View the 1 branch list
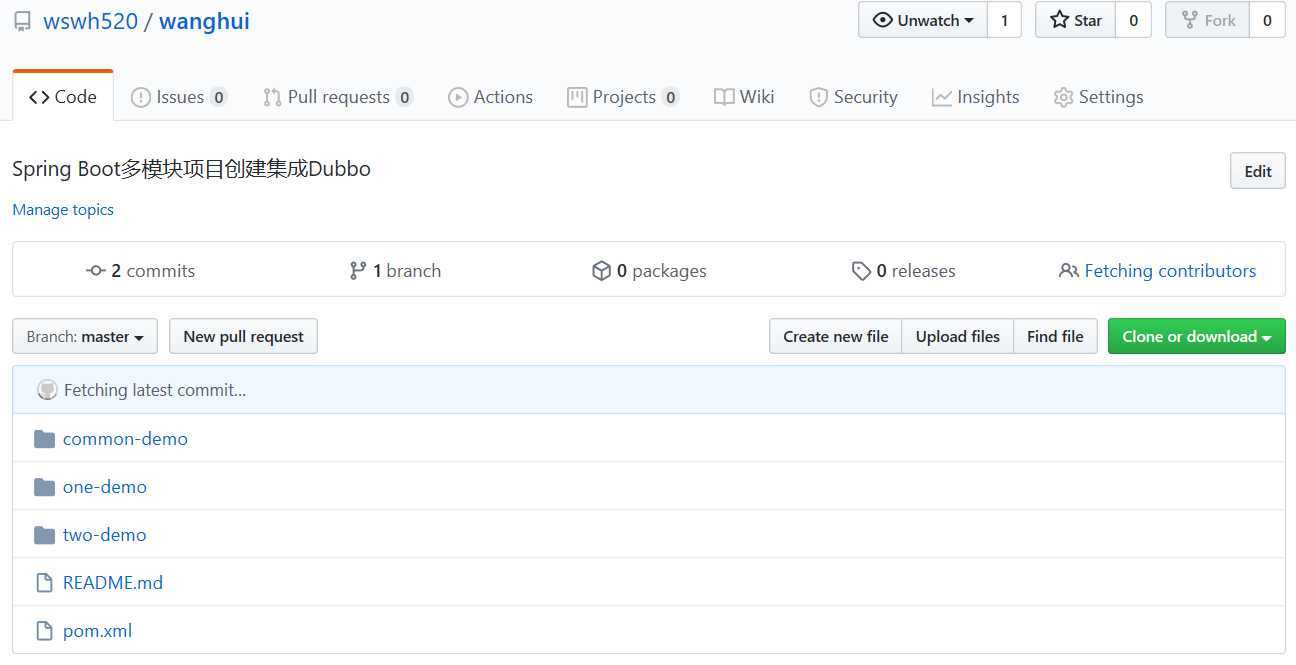 [395, 271]
